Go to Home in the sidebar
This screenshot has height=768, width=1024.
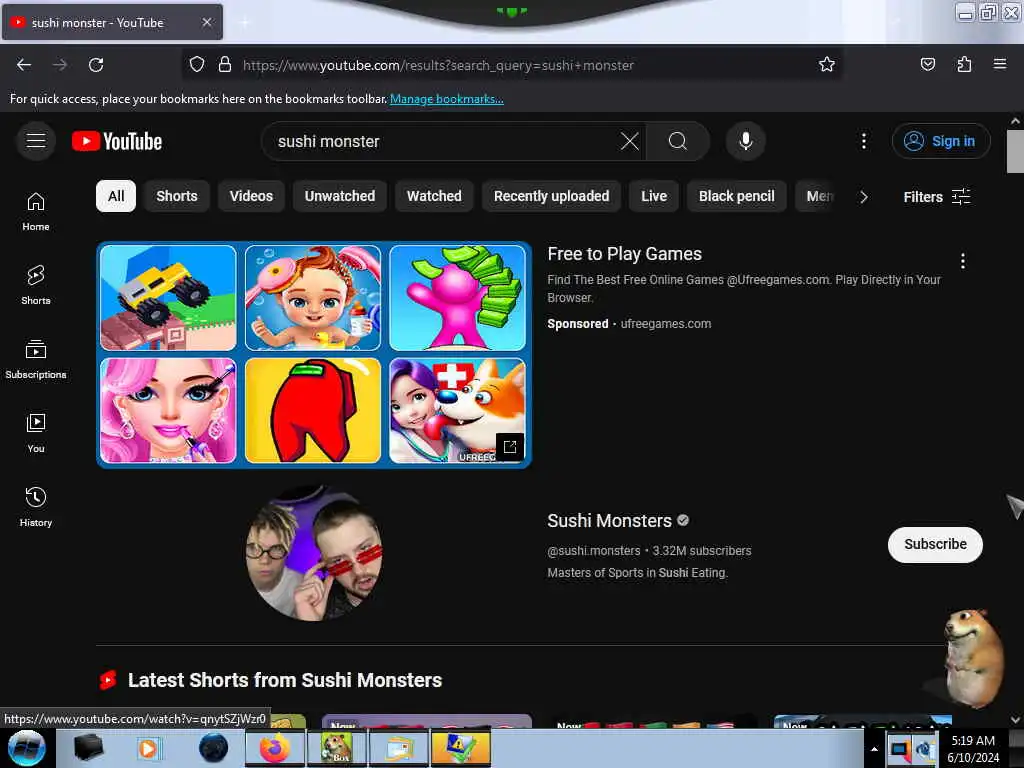tap(36, 212)
